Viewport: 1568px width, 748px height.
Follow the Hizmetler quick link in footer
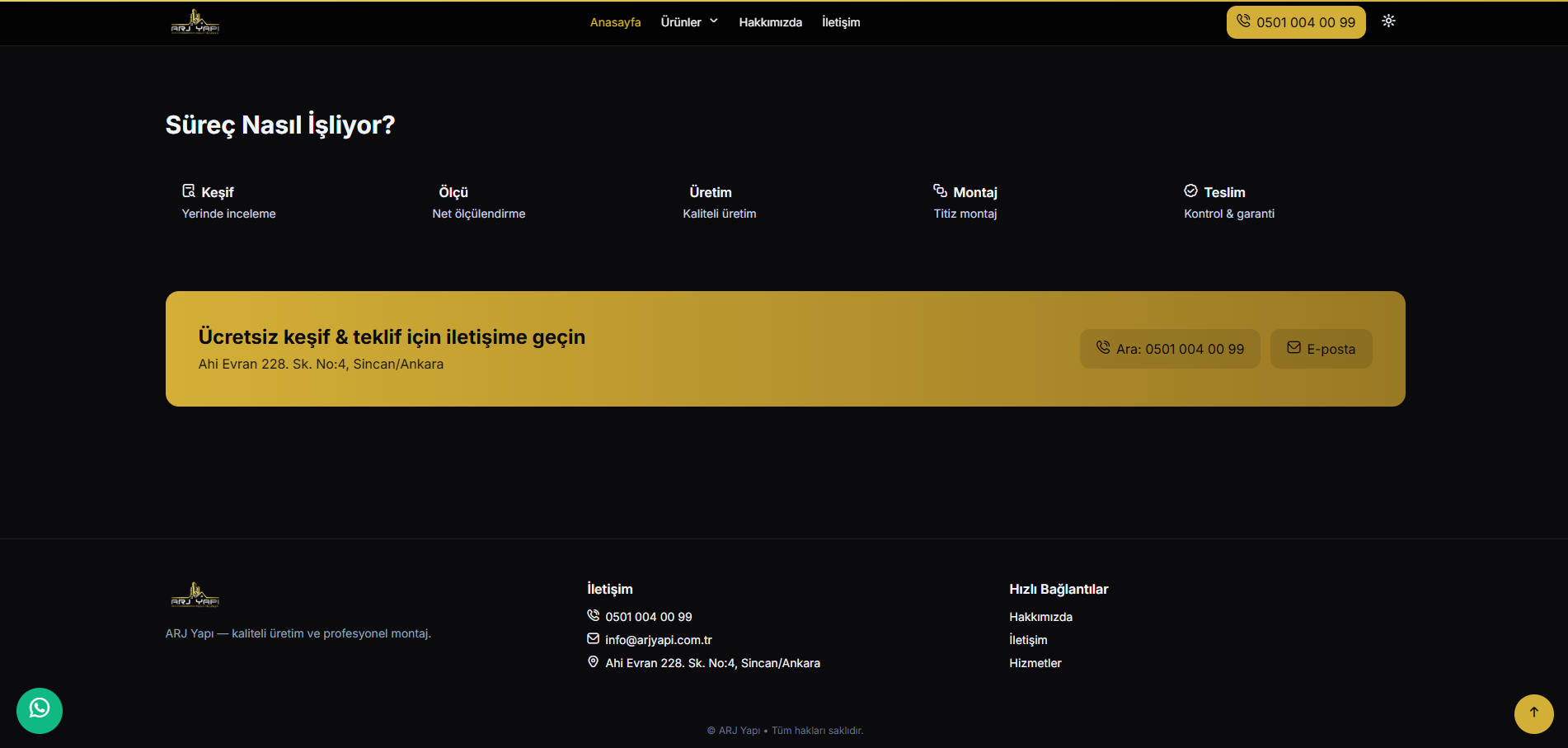point(1035,663)
